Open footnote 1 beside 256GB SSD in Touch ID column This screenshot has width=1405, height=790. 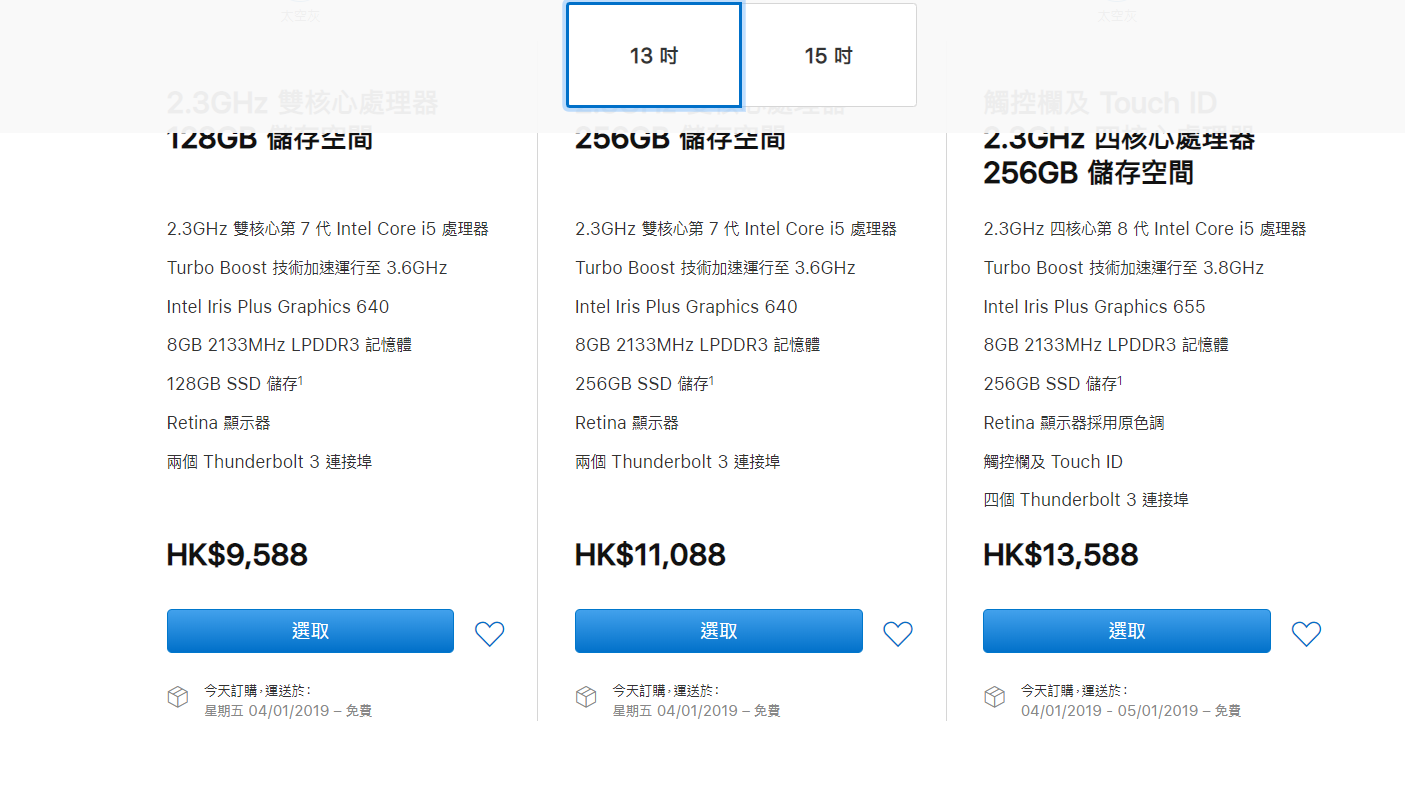1120,379
